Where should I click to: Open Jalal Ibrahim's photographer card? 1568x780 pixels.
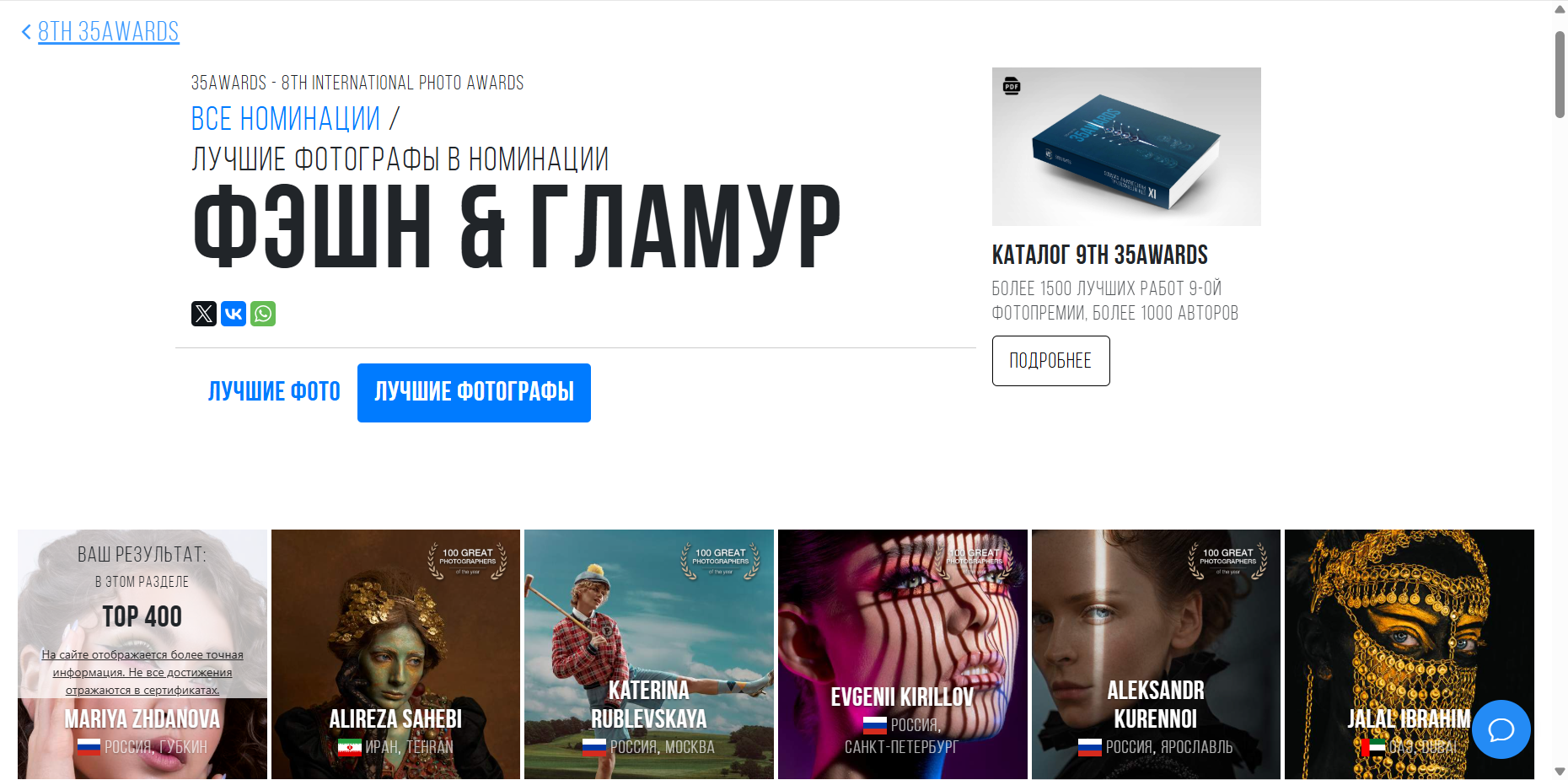coord(1410,654)
